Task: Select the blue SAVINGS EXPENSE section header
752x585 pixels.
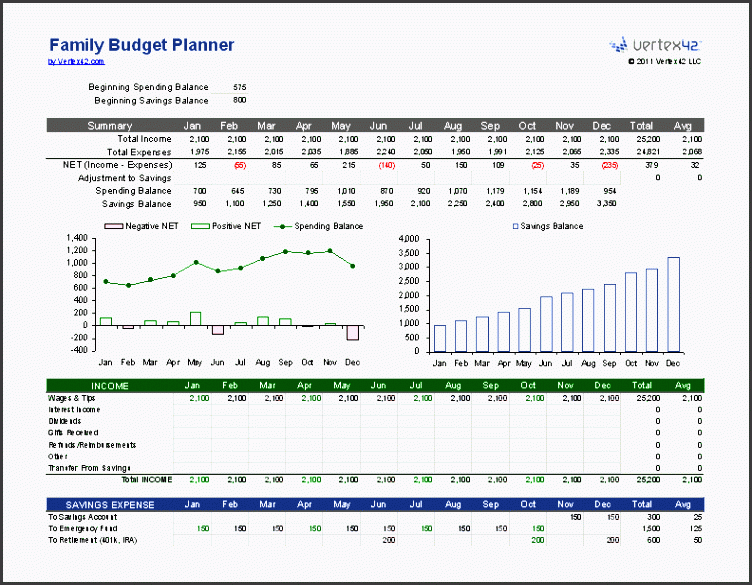Action: [x=109, y=505]
